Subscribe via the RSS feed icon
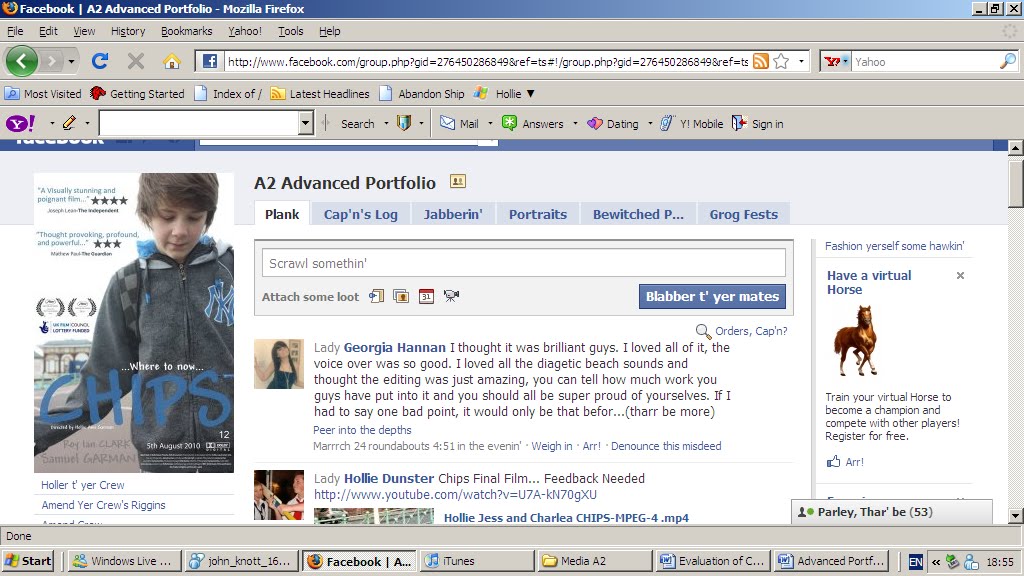 (x=761, y=61)
